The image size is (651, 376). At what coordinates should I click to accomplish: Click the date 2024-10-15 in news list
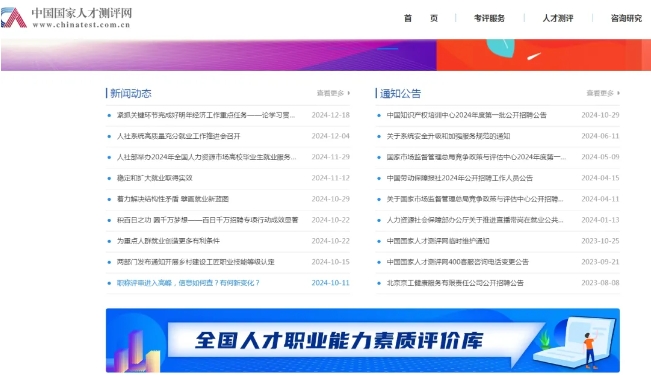pyautogui.click(x=330, y=262)
